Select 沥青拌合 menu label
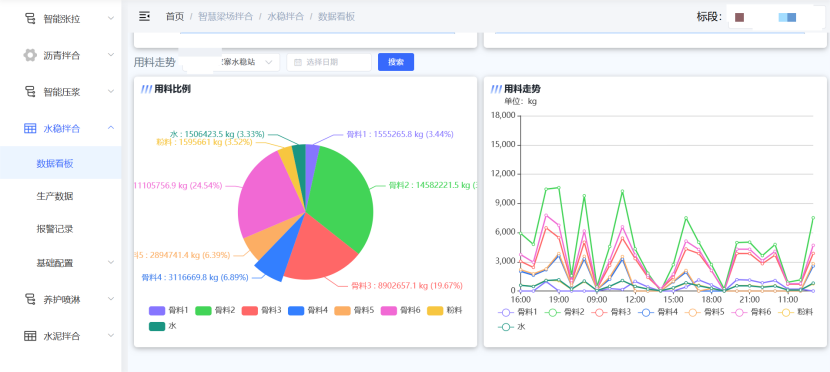 coord(62,56)
